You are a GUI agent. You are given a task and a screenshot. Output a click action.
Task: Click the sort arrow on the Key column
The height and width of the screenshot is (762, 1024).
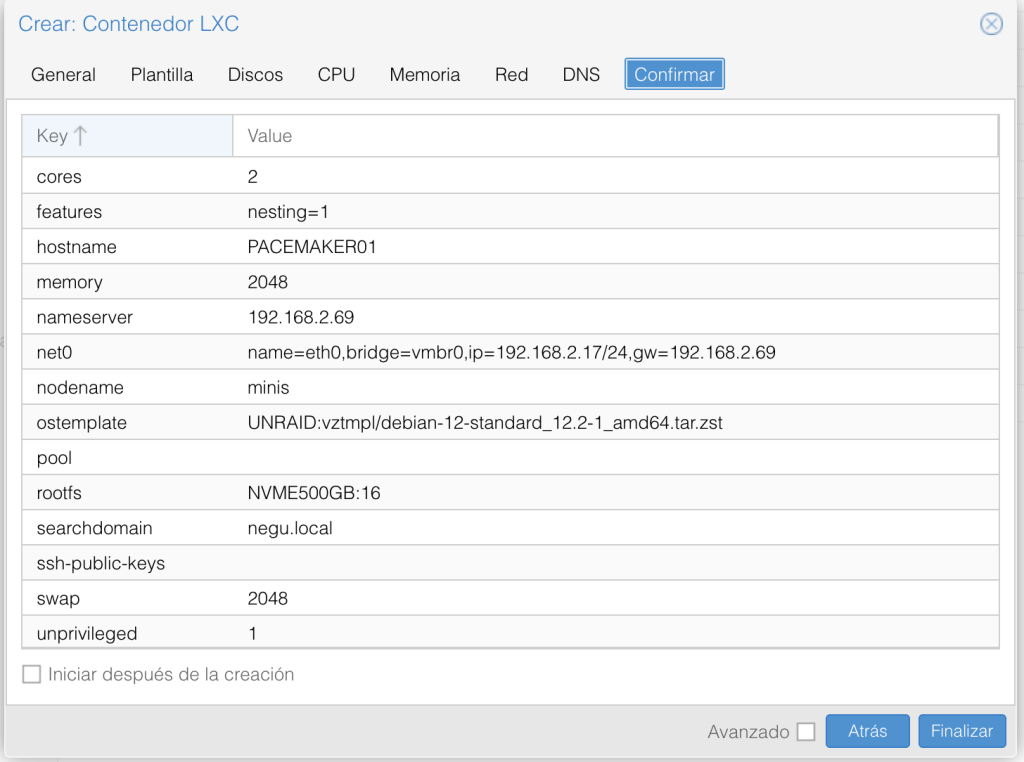[x=83, y=134]
